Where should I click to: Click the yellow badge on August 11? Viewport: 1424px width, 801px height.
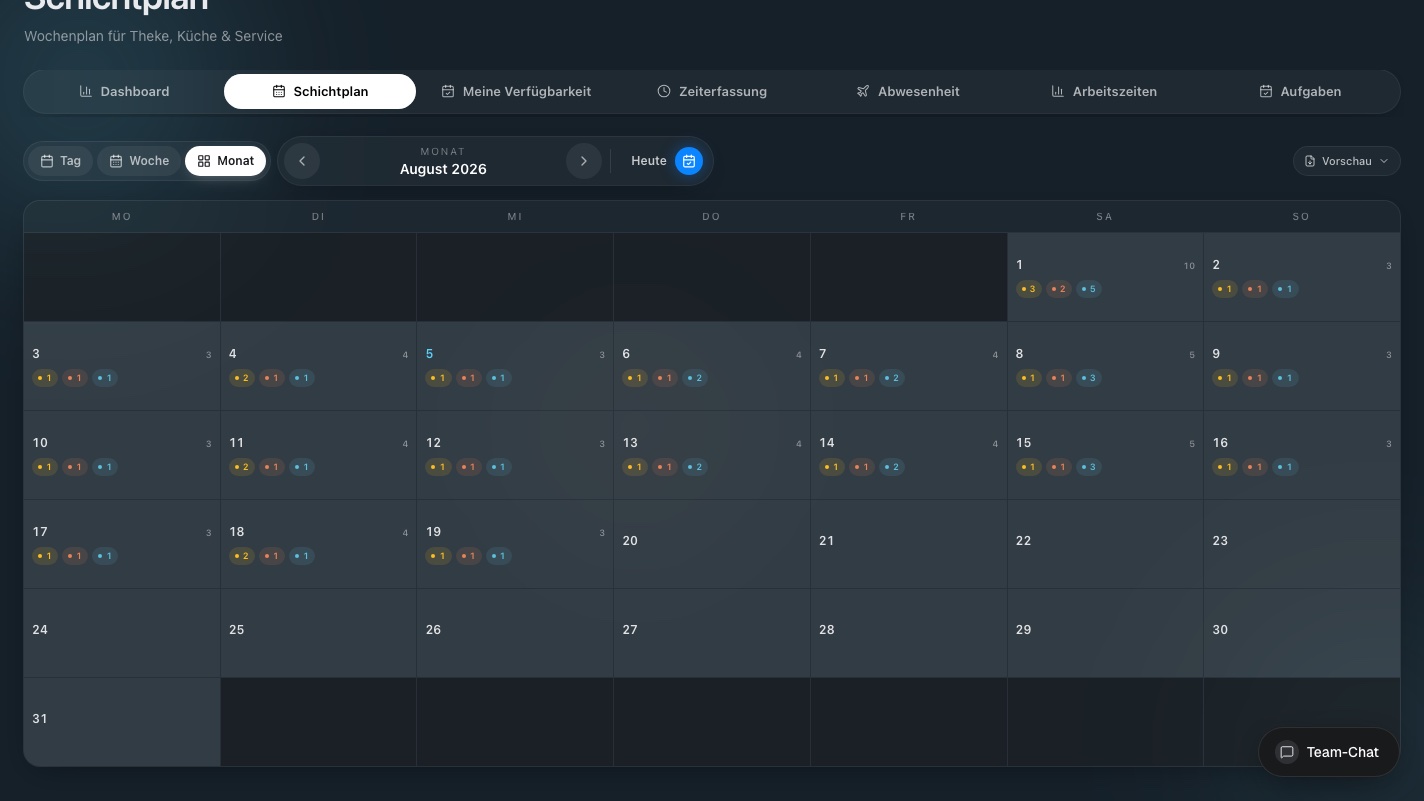point(241,467)
